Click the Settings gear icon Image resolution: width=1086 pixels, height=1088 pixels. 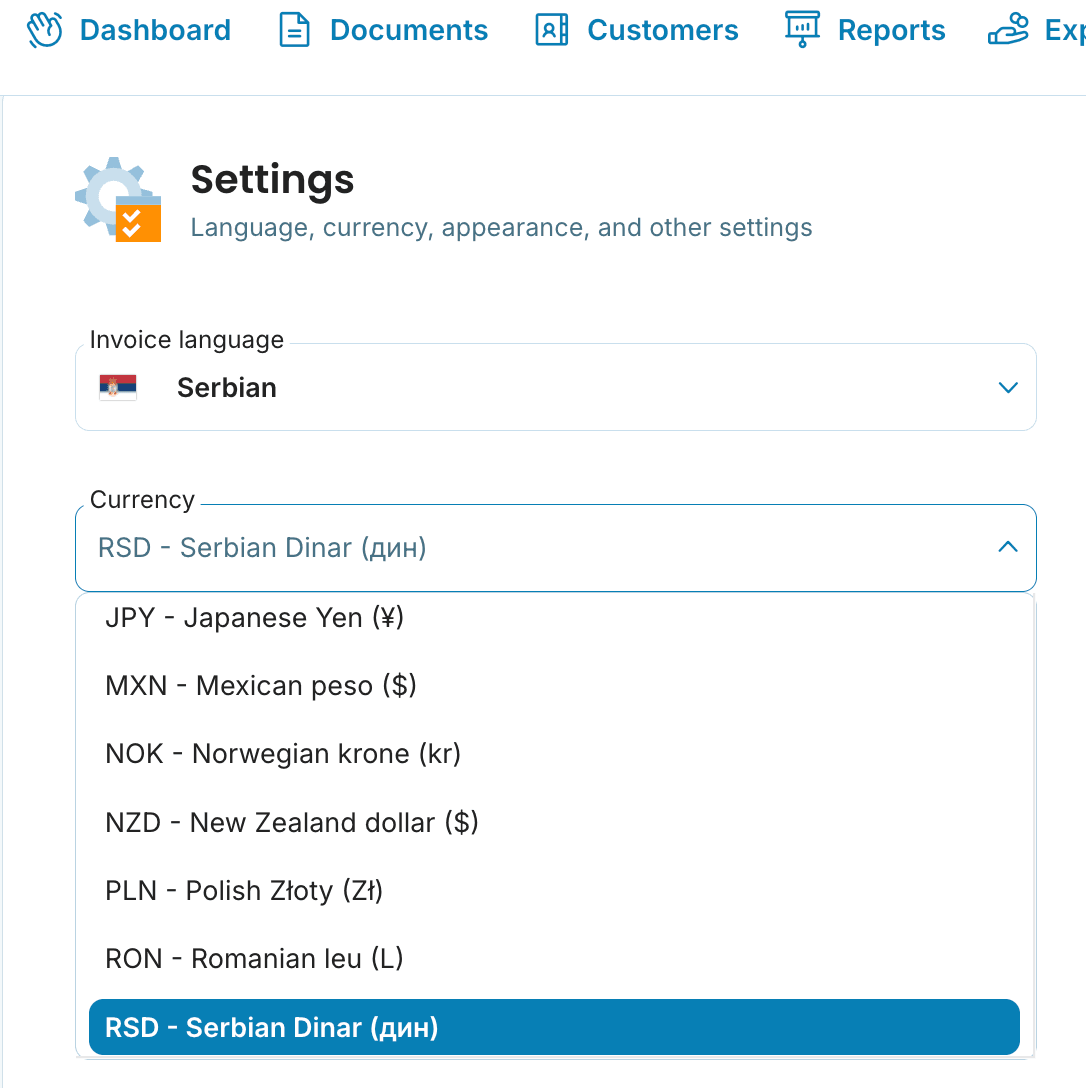tap(118, 199)
